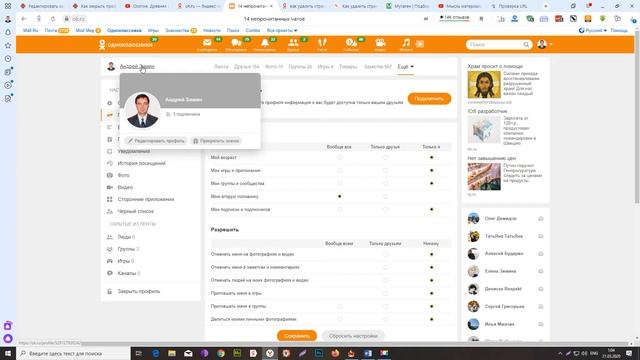The height and width of the screenshot is (360, 640).
Task: Click orange 'Подключить' button
Action: (x=429, y=99)
